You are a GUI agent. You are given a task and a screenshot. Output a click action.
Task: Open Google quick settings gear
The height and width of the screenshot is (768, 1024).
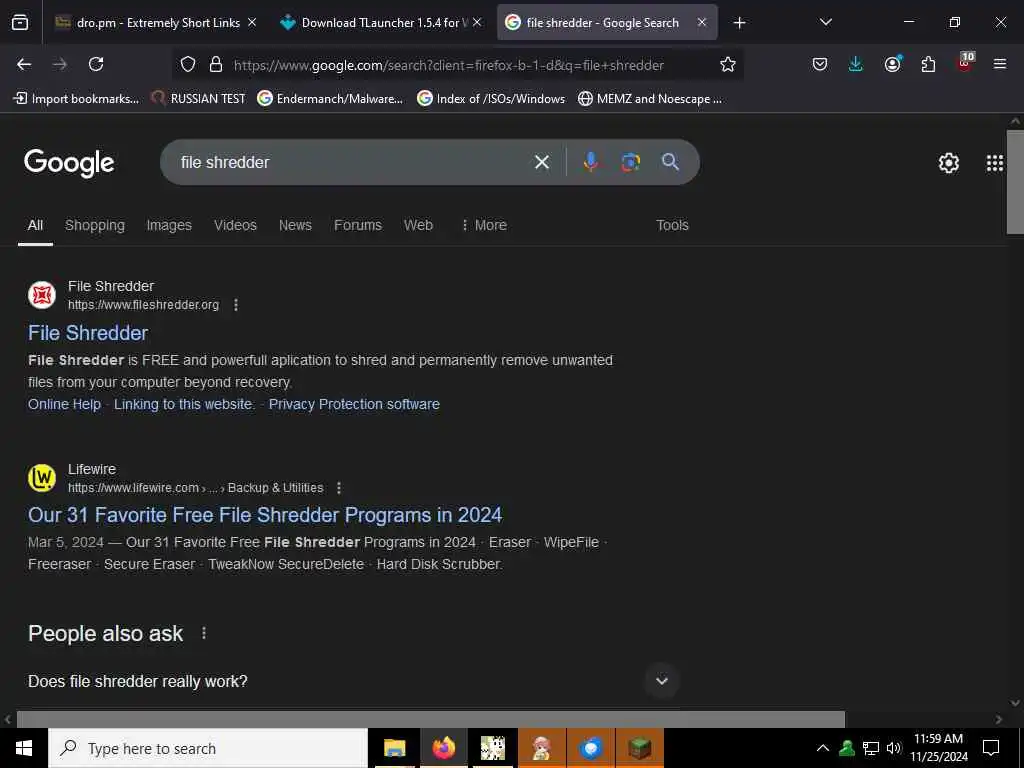click(949, 163)
